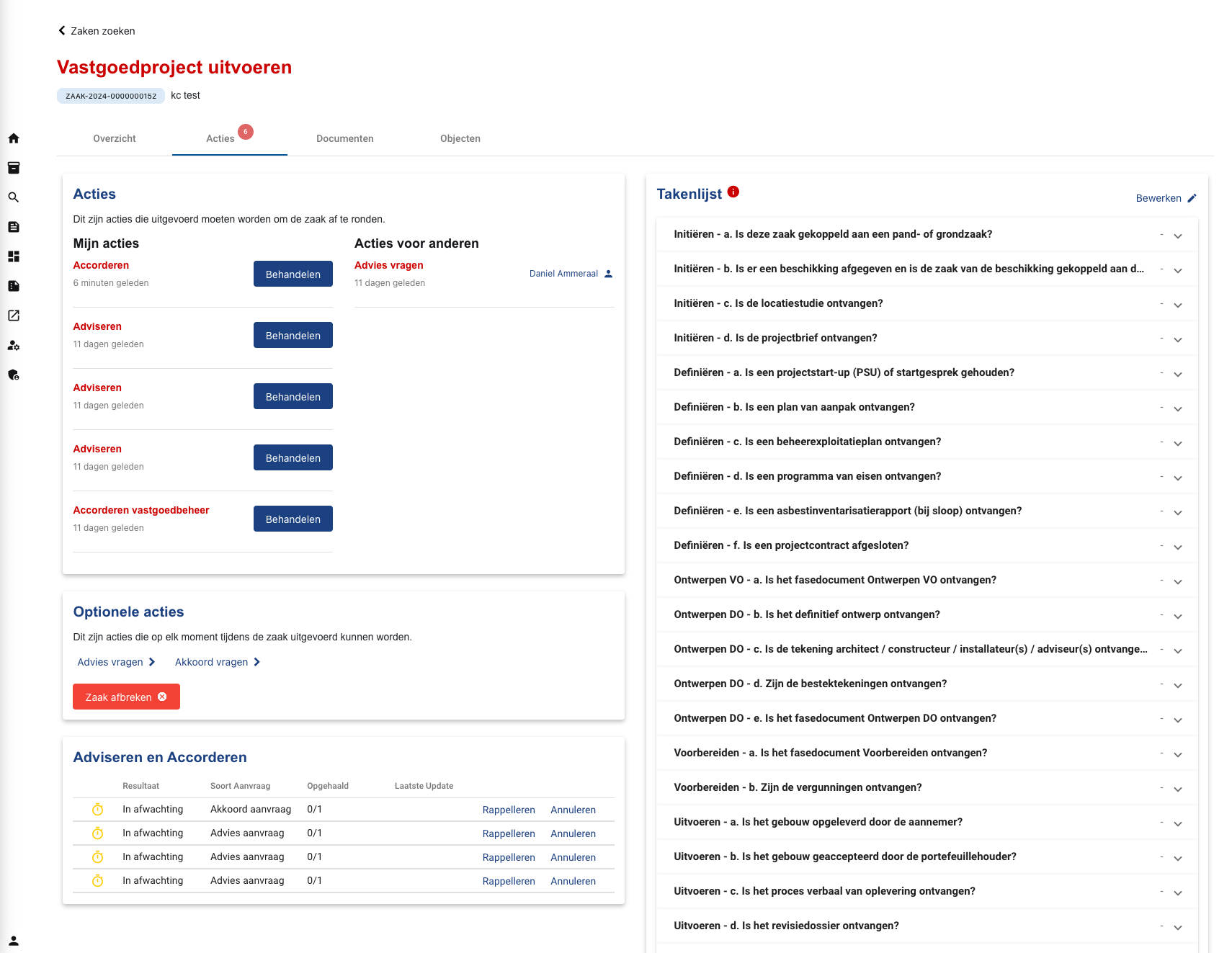The width and height of the screenshot is (1232, 953).
Task: Click the open-in-new-window sidebar icon
Action: coord(14,316)
